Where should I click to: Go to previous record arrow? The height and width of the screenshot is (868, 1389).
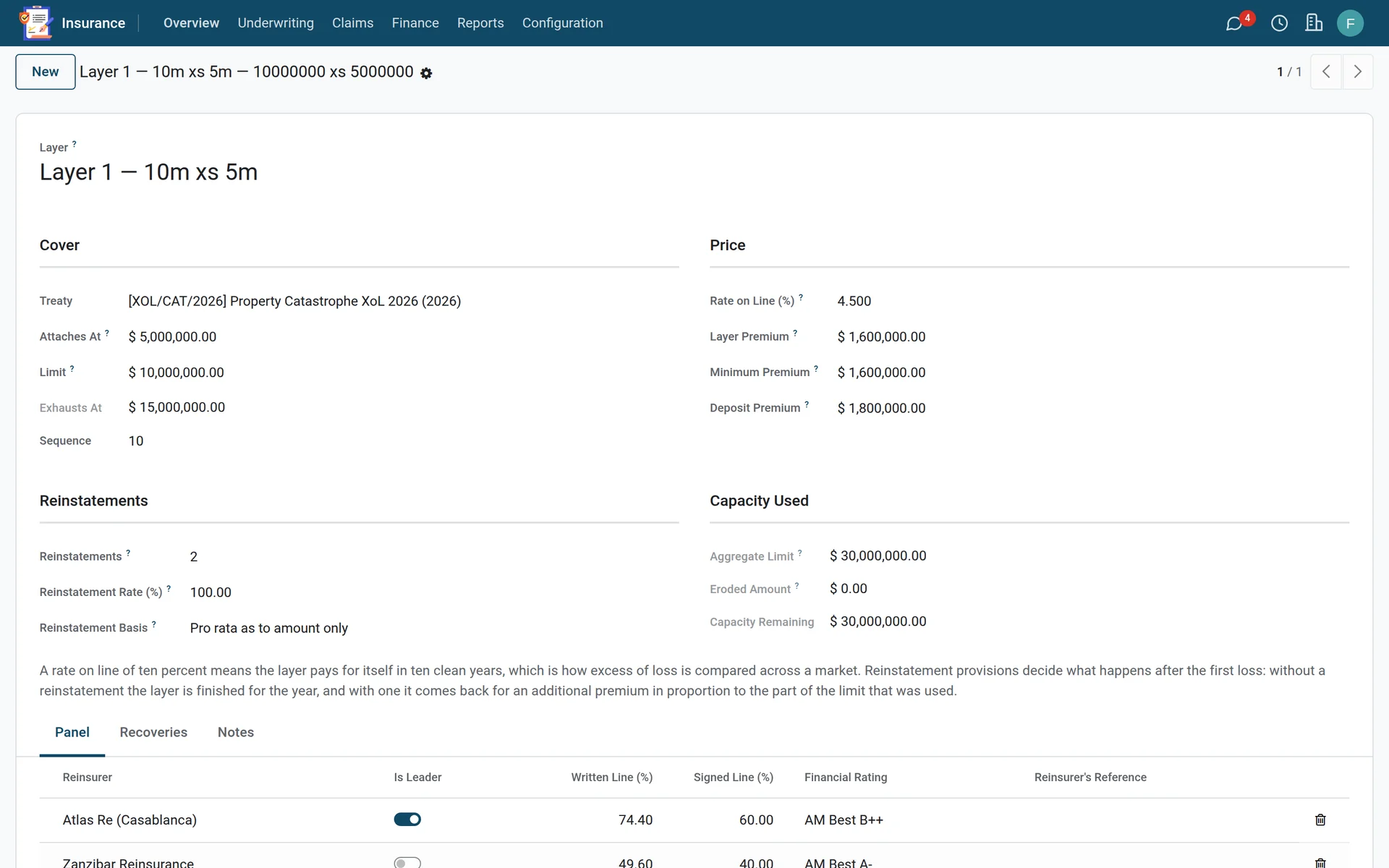pyautogui.click(x=1326, y=72)
